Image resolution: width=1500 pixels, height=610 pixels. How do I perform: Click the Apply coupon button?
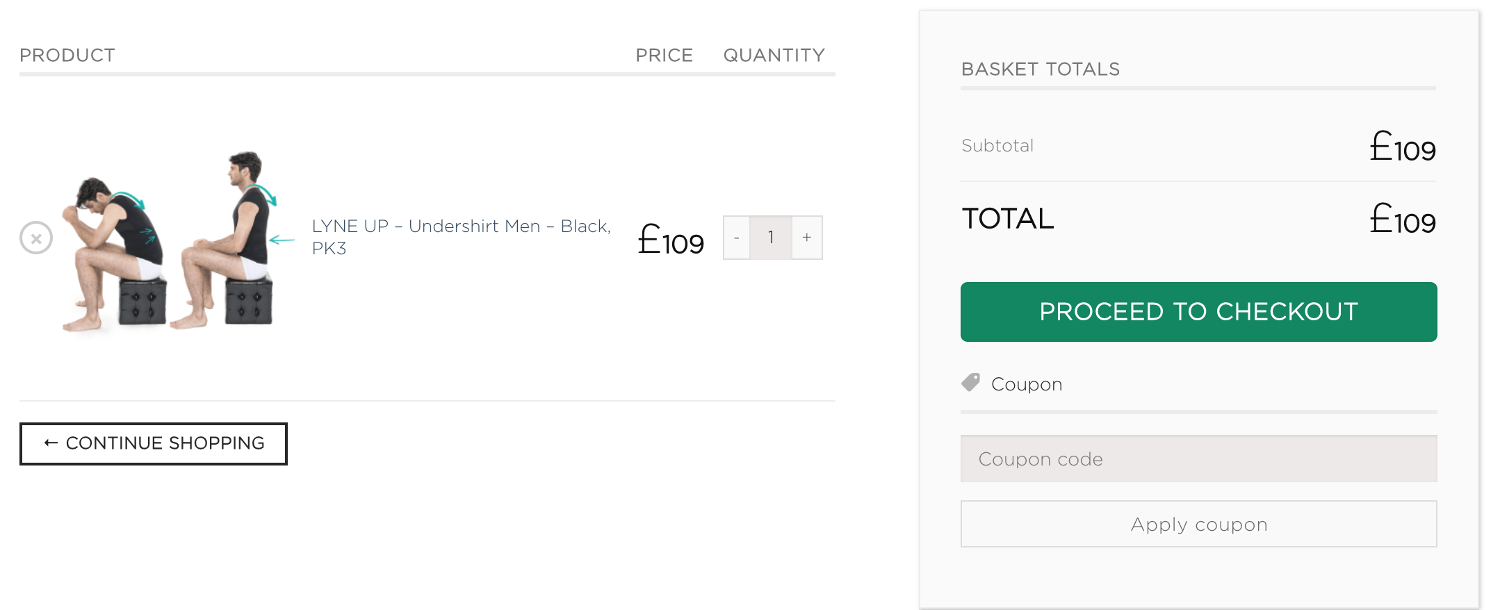coord(1198,524)
